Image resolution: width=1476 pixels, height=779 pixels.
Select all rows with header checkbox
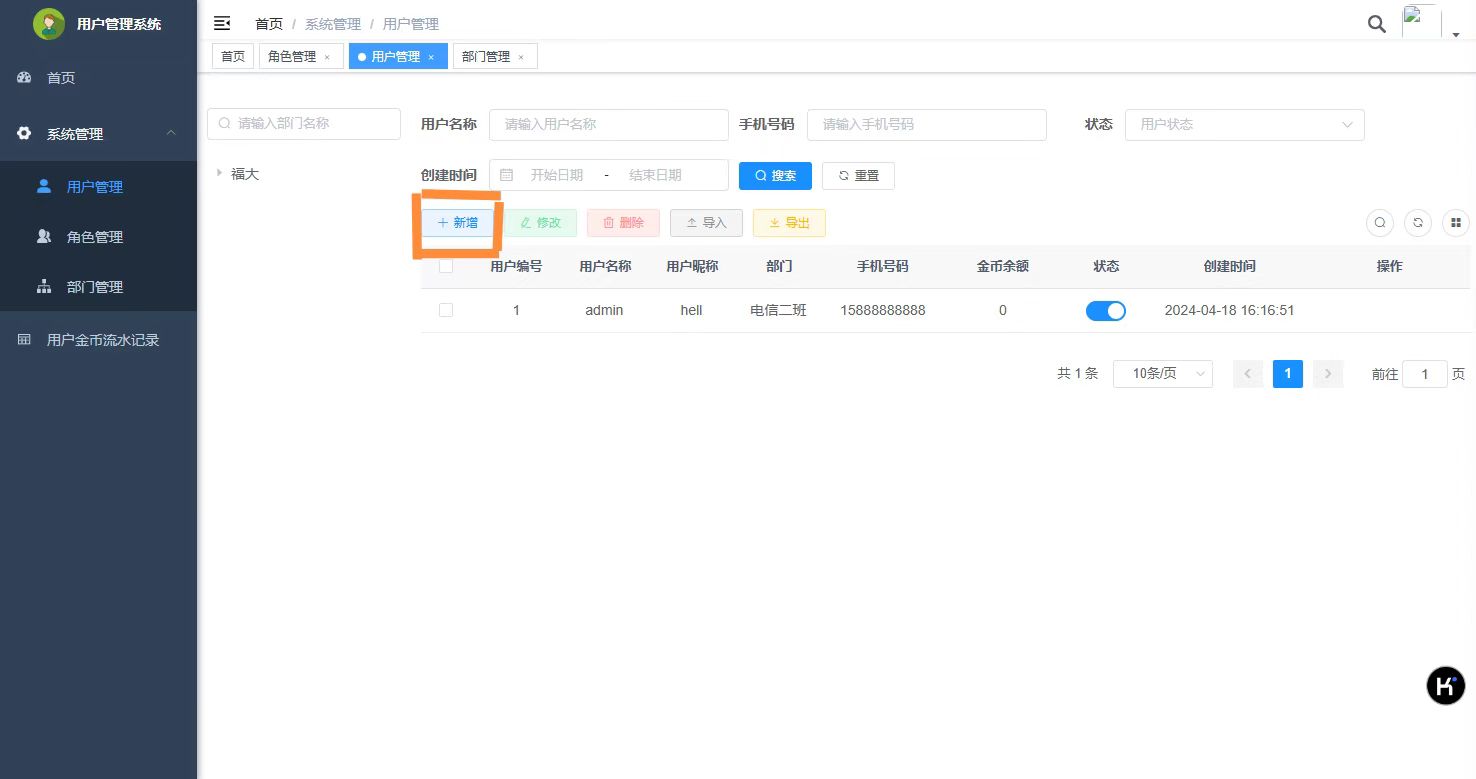pyautogui.click(x=446, y=266)
